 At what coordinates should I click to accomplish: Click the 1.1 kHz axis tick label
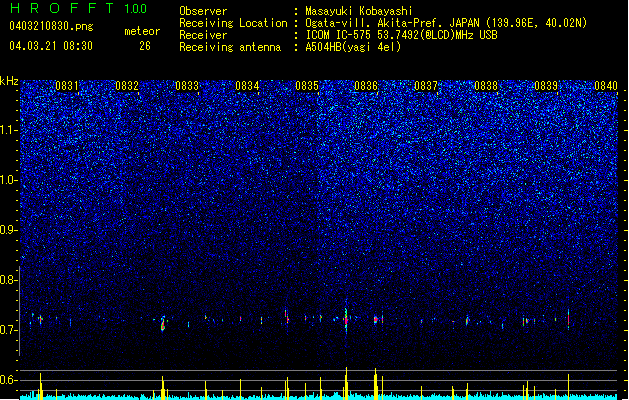tap(8, 130)
